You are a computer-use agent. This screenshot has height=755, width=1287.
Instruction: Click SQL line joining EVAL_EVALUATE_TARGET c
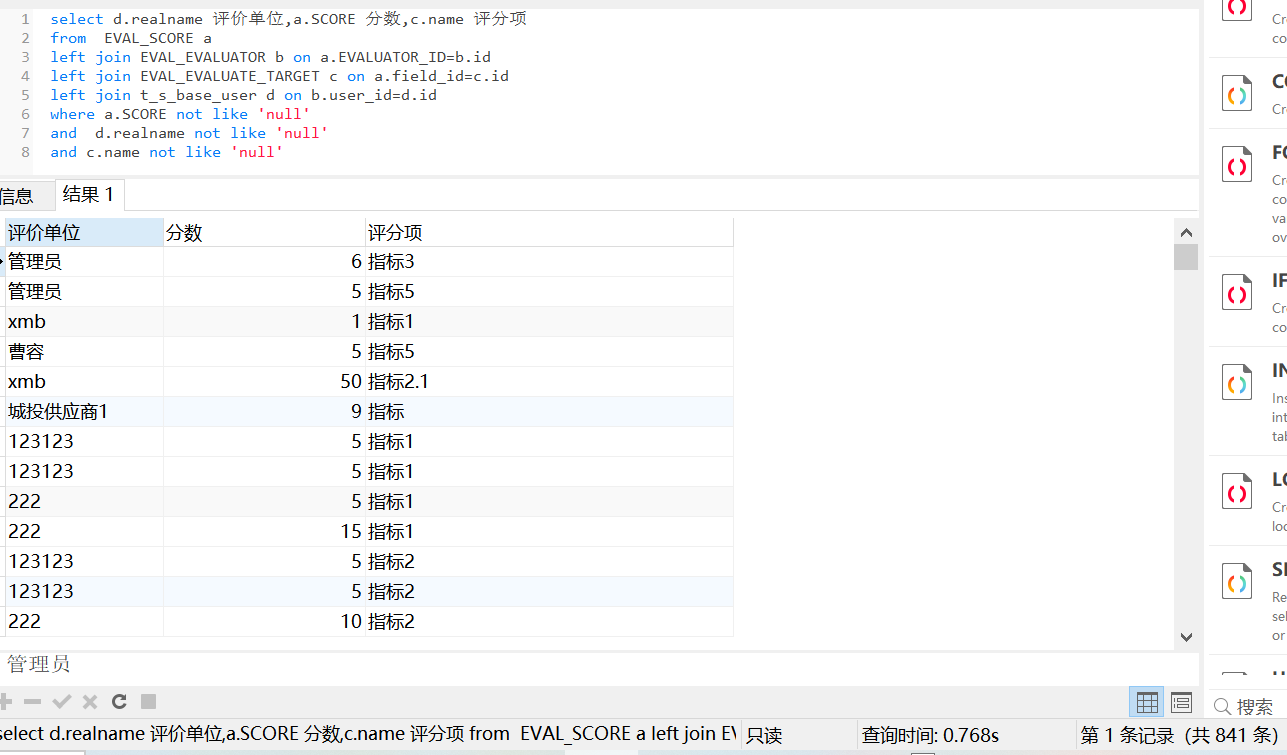tap(280, 76)
